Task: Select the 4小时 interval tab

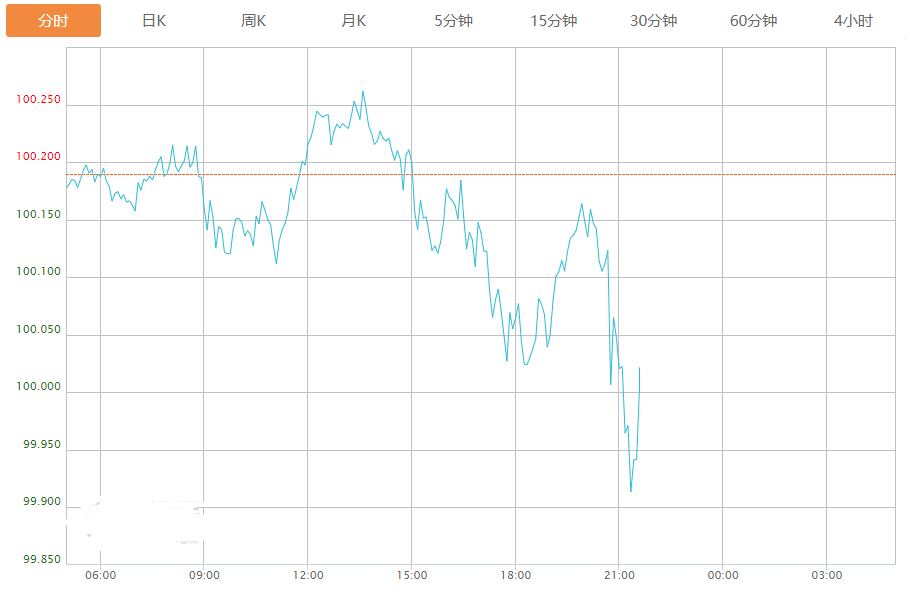Action: pos(853,21)
